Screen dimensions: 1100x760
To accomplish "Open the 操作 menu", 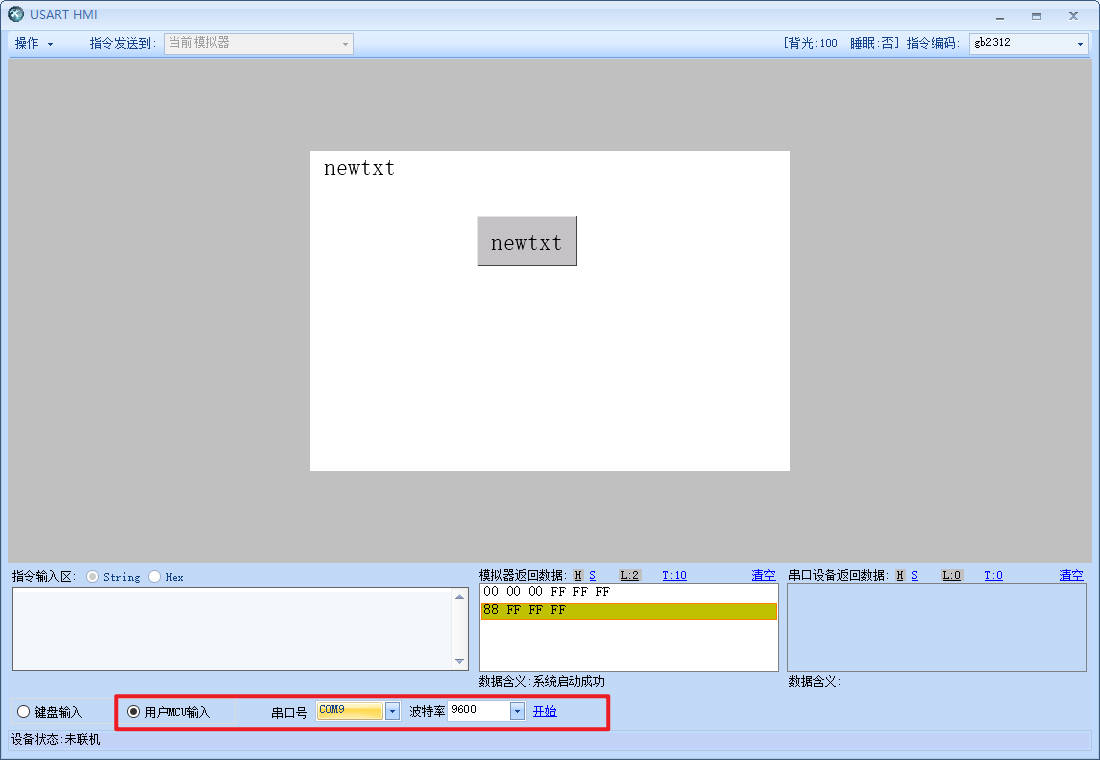I will 34,44.
